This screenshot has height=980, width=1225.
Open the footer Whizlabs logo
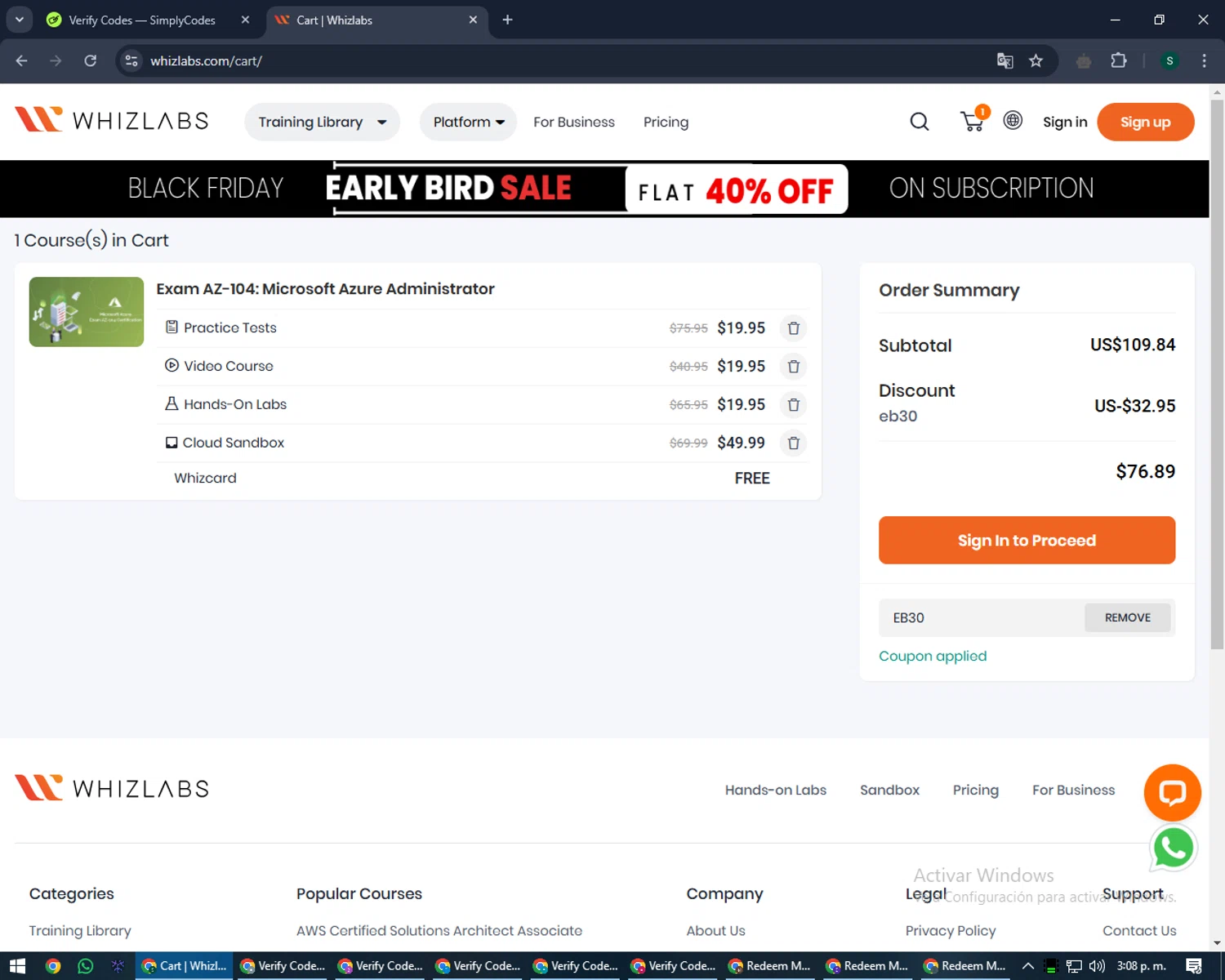click(112, 788)
